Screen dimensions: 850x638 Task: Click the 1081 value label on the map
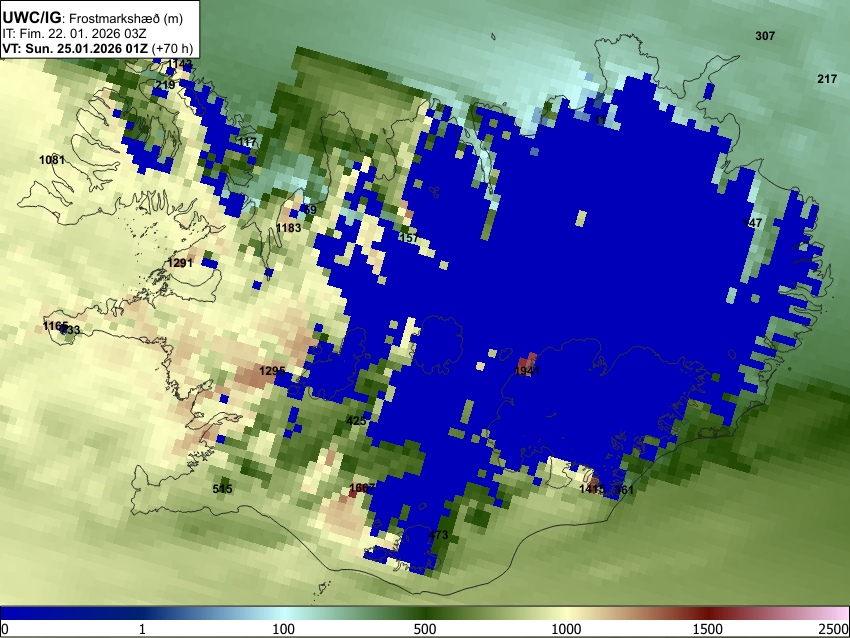tap(52, 160)
